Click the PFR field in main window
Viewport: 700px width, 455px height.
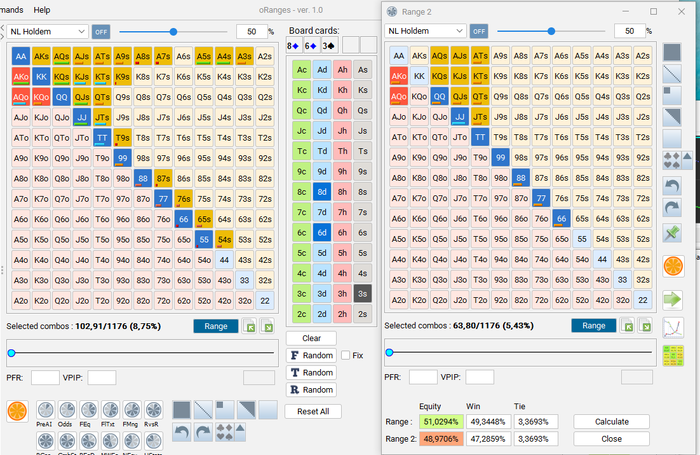coord(45,378)
